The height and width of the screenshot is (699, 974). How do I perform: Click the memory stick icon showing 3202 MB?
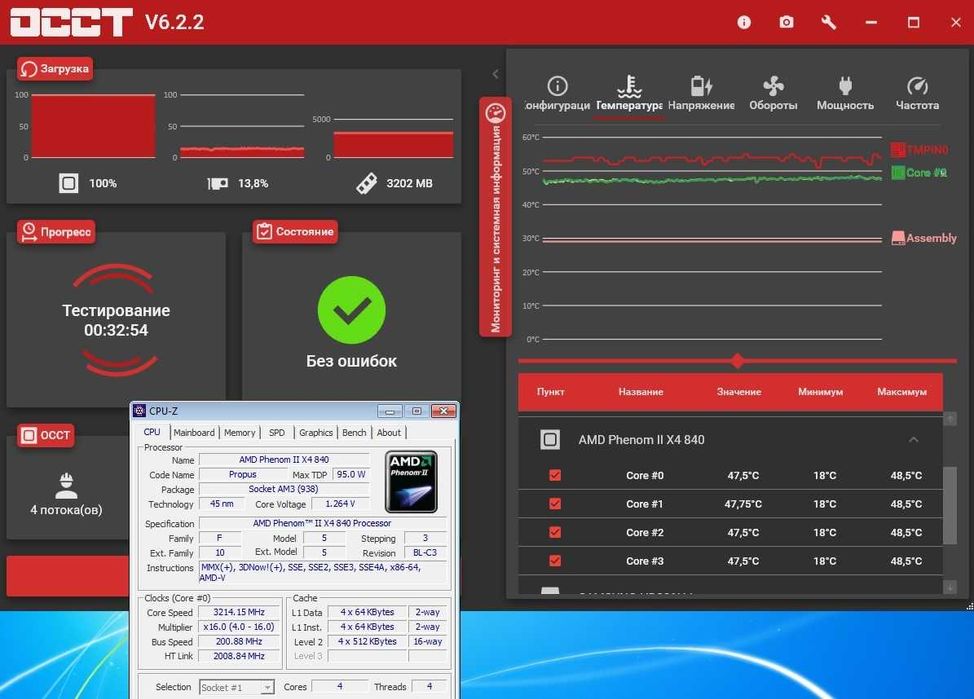coord(366,183)
